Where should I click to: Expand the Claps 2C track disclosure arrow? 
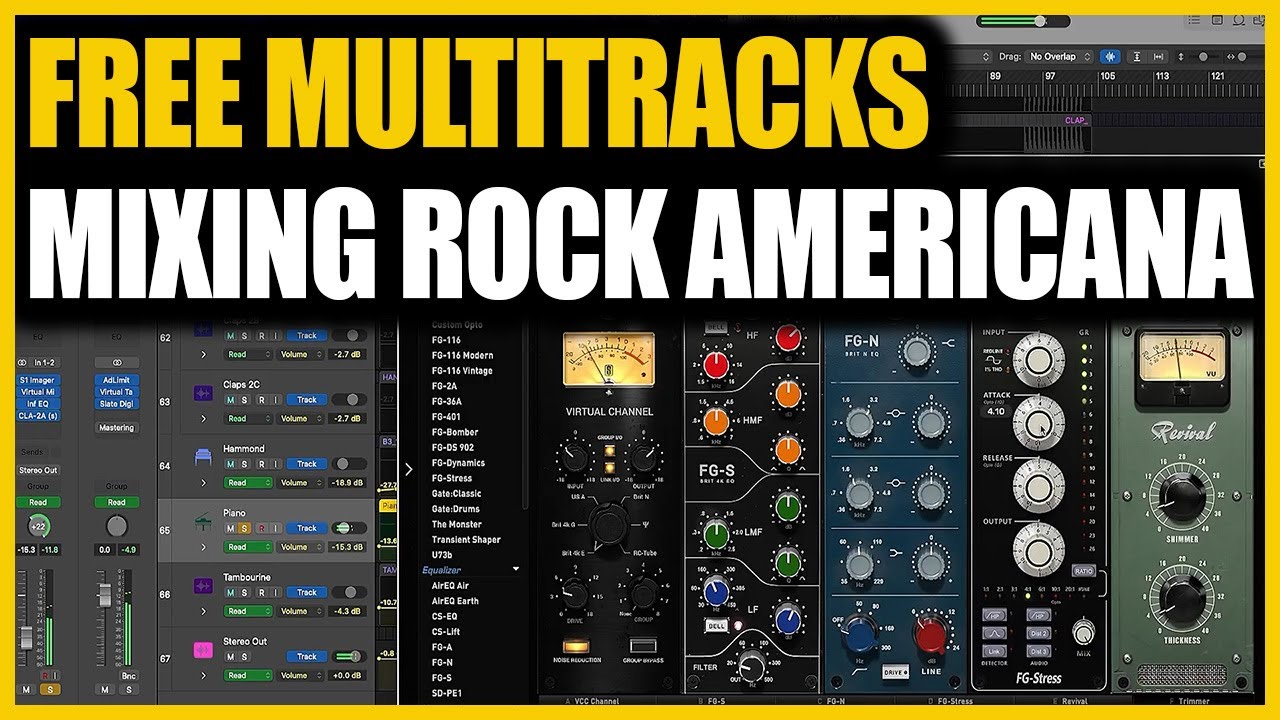[203, 419]
